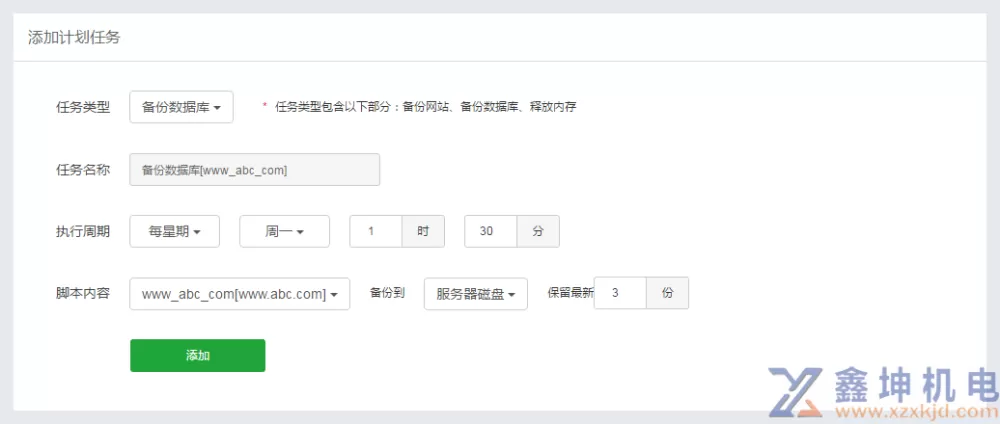1000x424 pixels.
Task: Click the 任务名称 field with 备份数据库[www_abc_com]
Action: (254, 170)
